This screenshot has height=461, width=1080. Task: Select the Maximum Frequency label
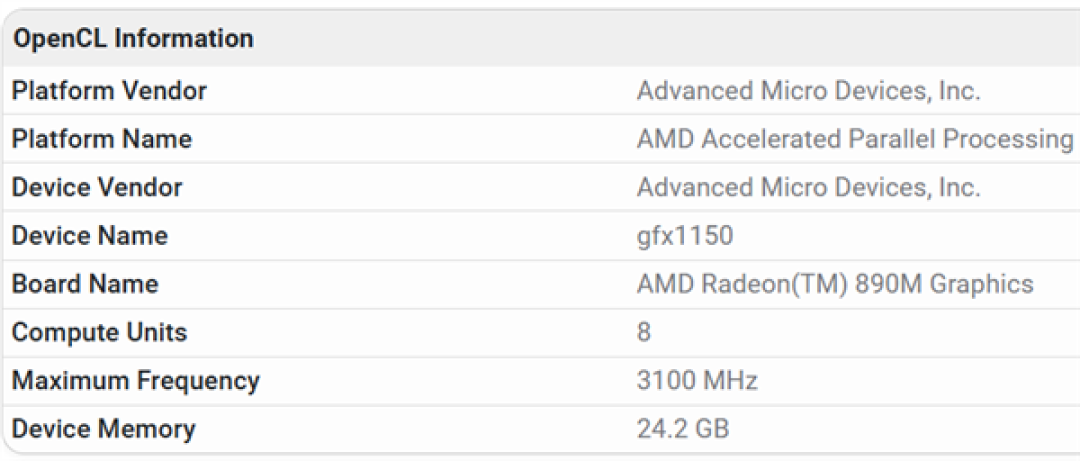click(136, 380)
